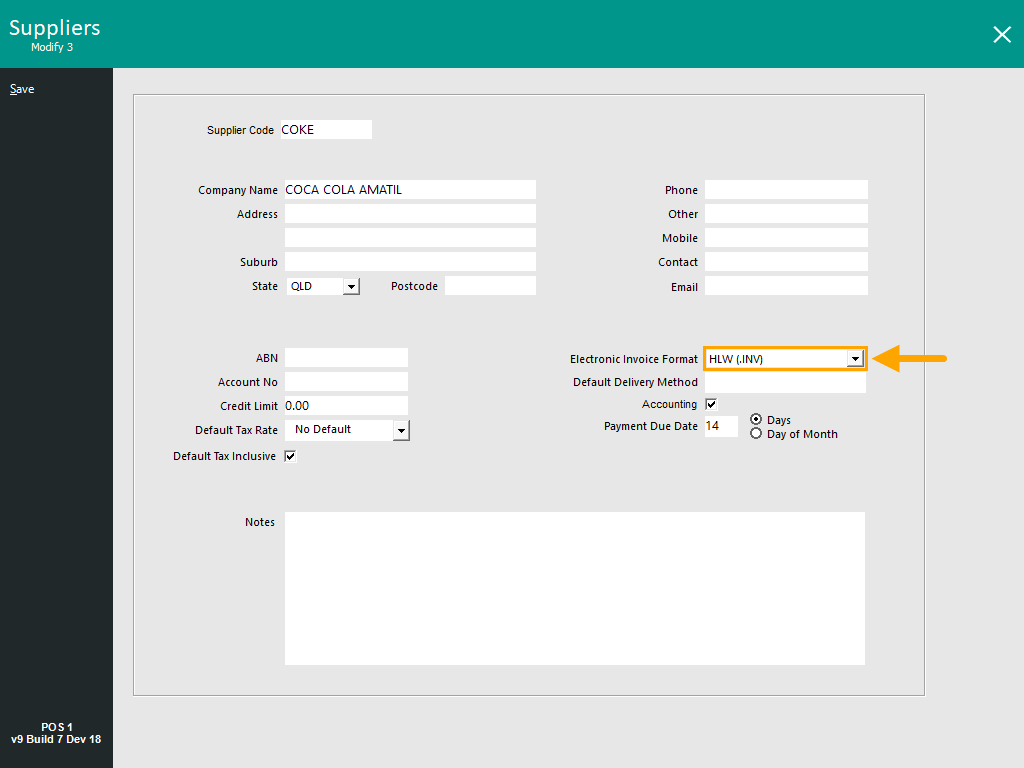Expand Electronic Invoice Format dropdown
The image size is (1024, 768).
pyautogui.click(x=855, y=359)
